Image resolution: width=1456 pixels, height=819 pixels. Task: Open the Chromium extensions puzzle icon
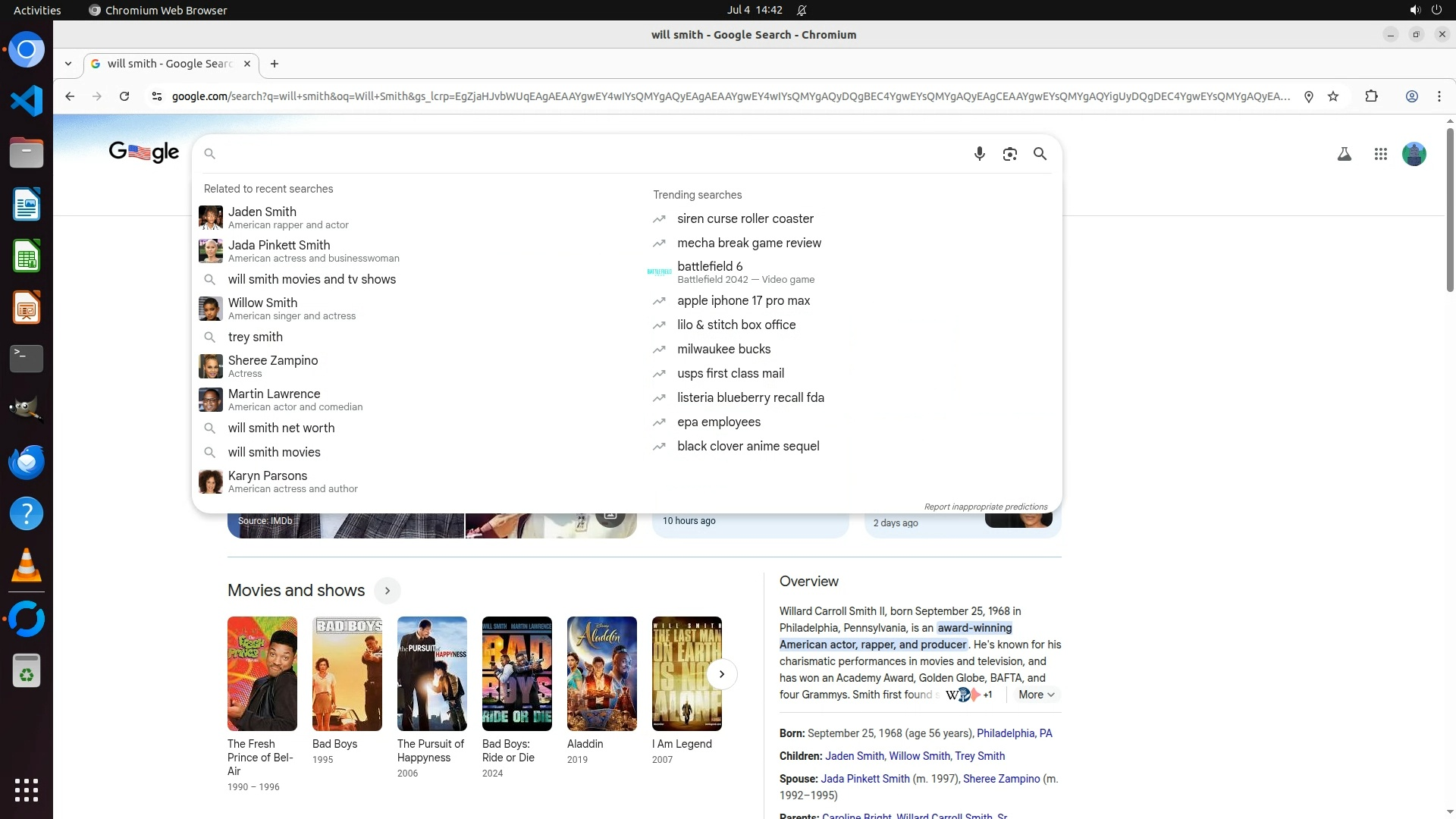coord(1371,96)
